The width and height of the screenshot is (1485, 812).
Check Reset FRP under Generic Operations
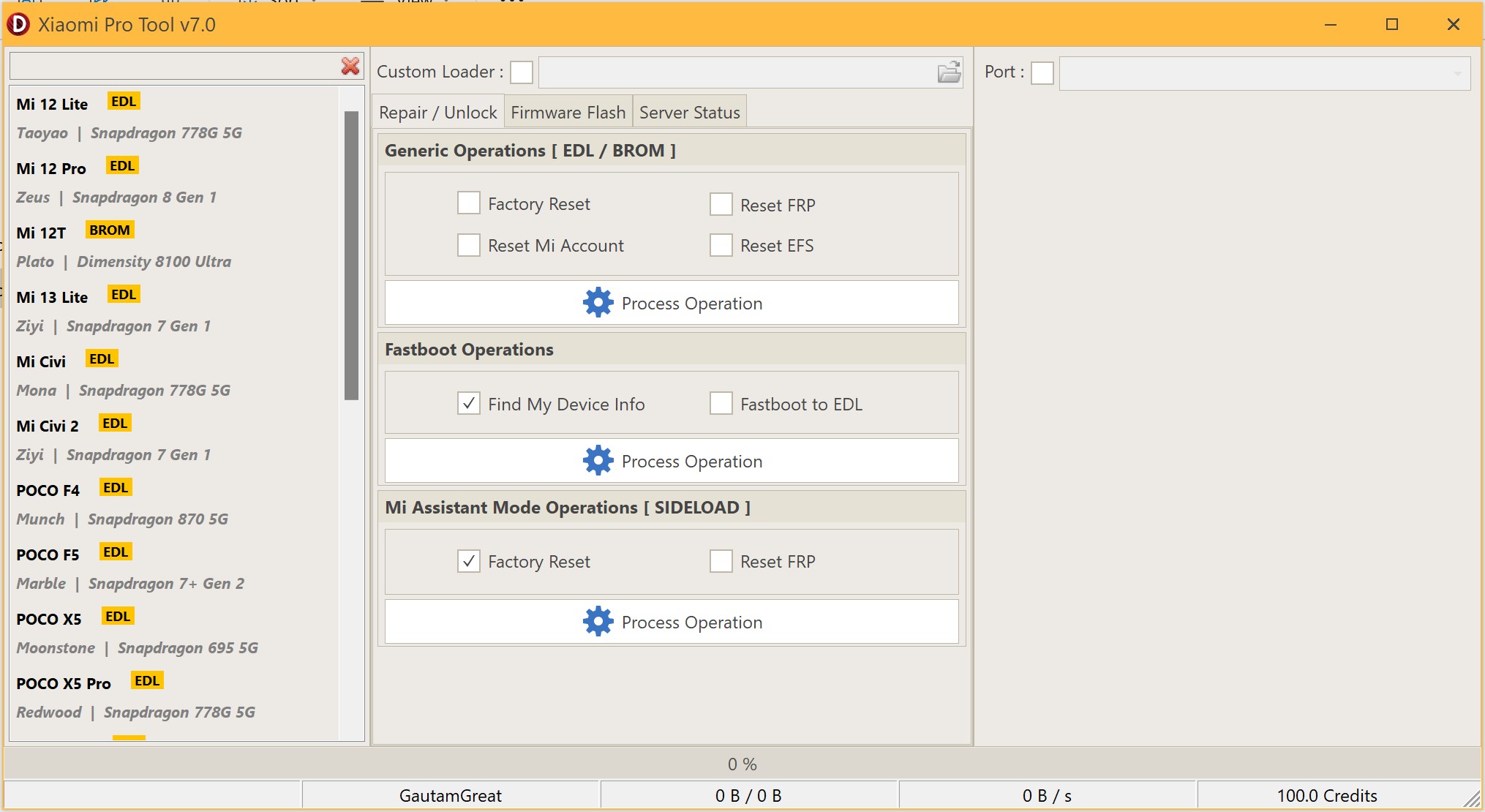(x=721, y=204)
